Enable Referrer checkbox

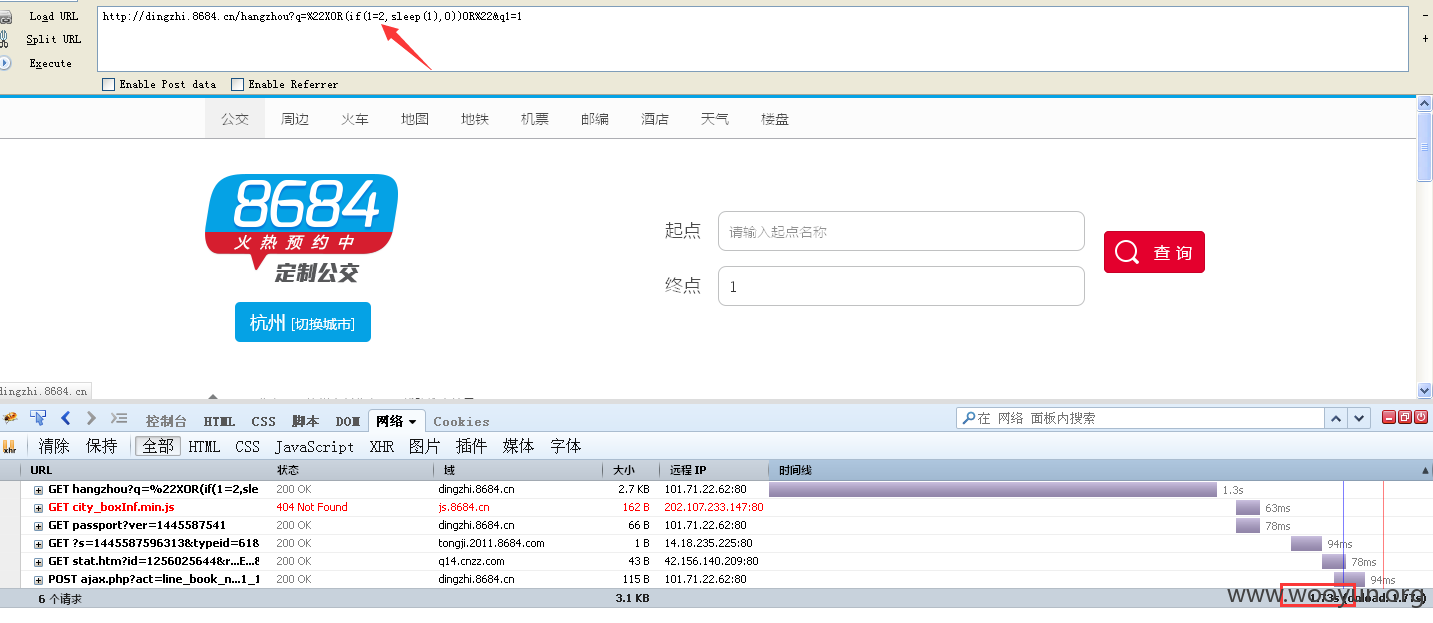click(237, 84)
